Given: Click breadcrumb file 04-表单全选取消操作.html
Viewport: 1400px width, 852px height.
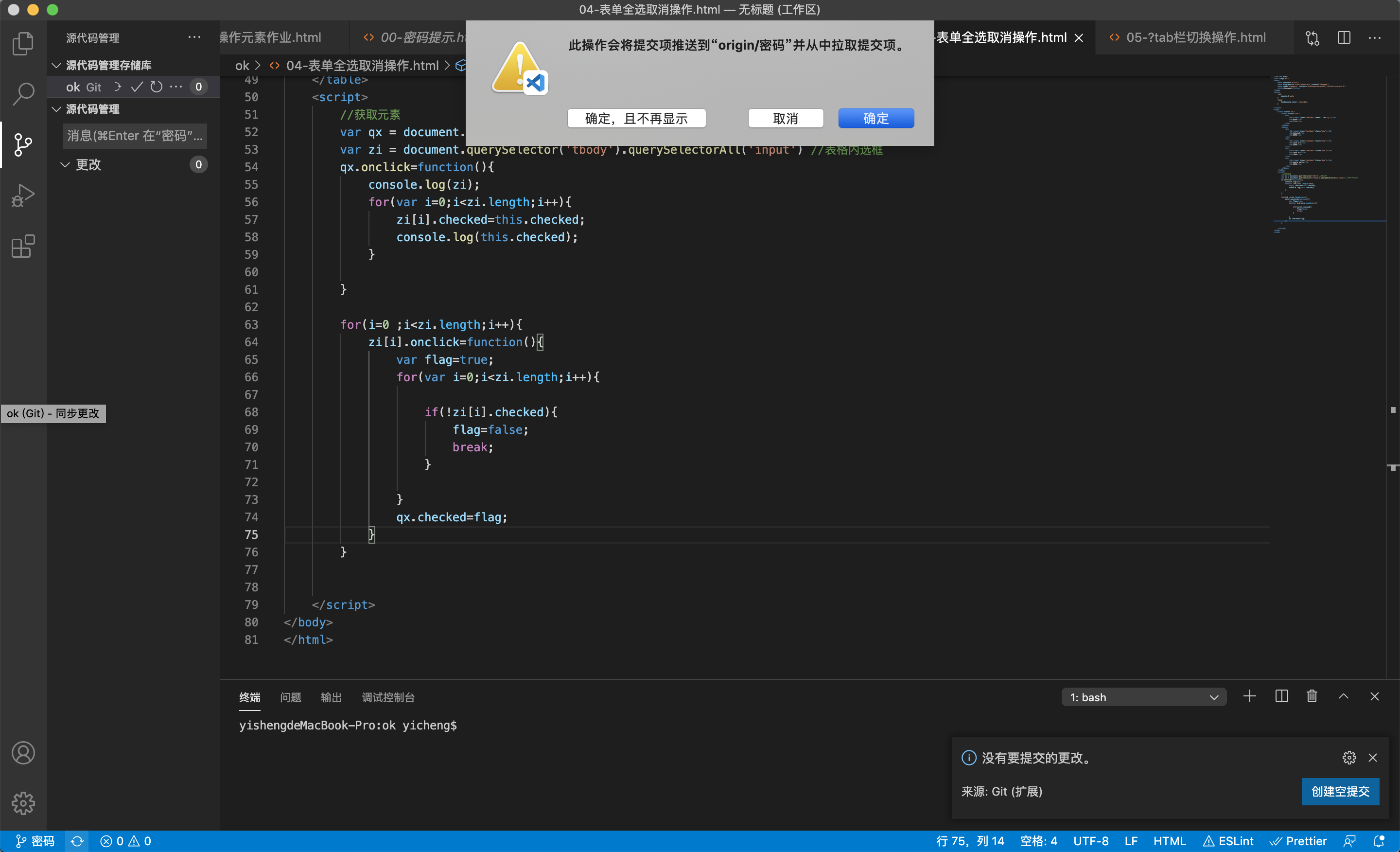Looking at the screenshot, I should coord(362,66).
